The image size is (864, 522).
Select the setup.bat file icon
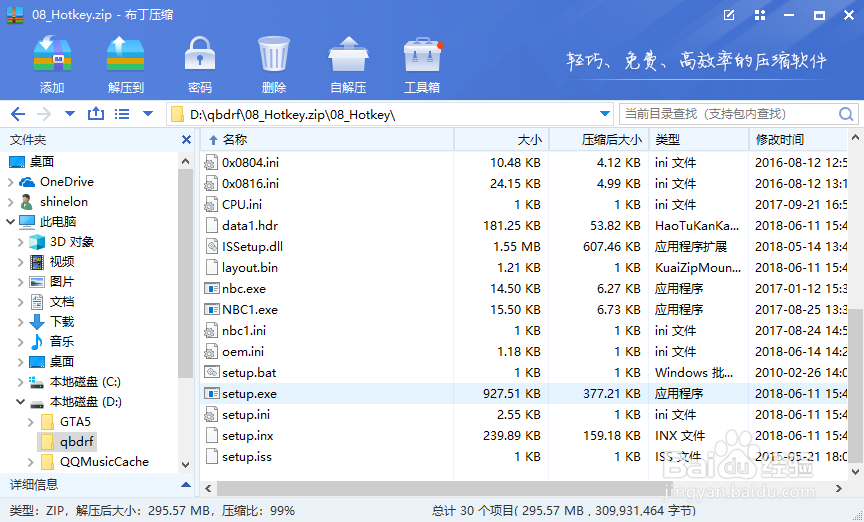[x=212, y=372]
